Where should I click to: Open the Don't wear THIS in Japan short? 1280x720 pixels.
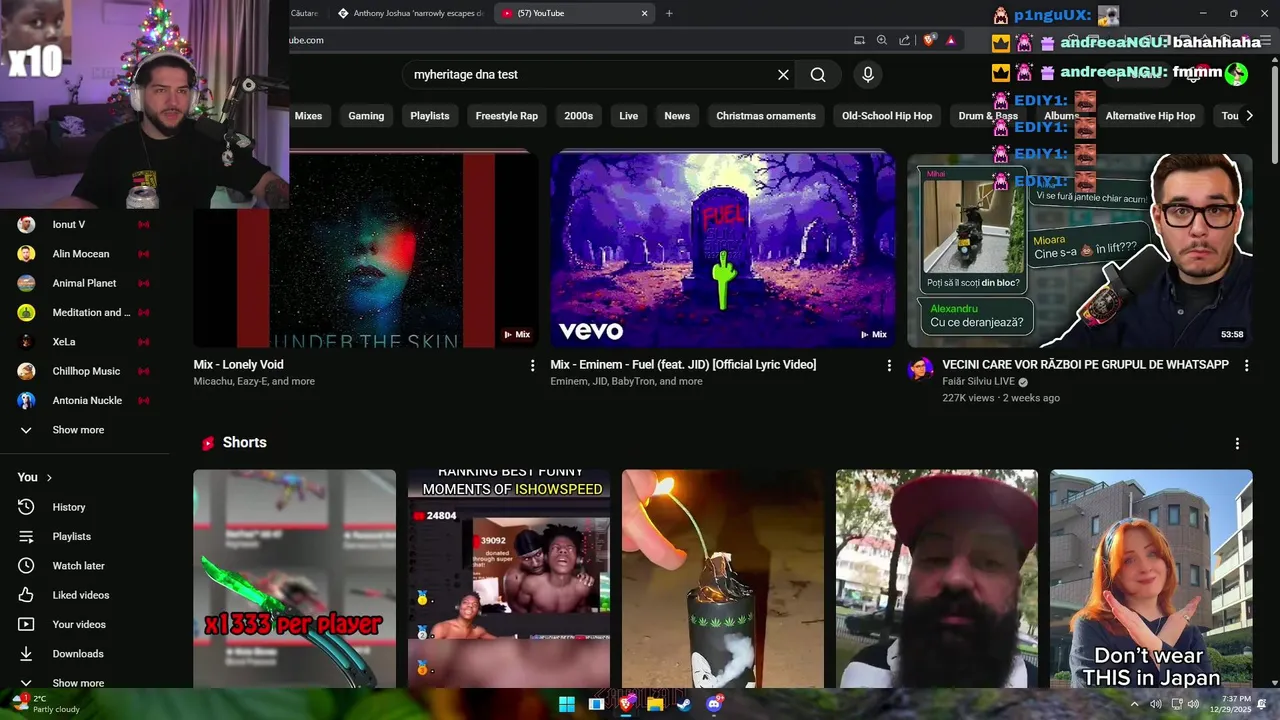pos(1151,578)
